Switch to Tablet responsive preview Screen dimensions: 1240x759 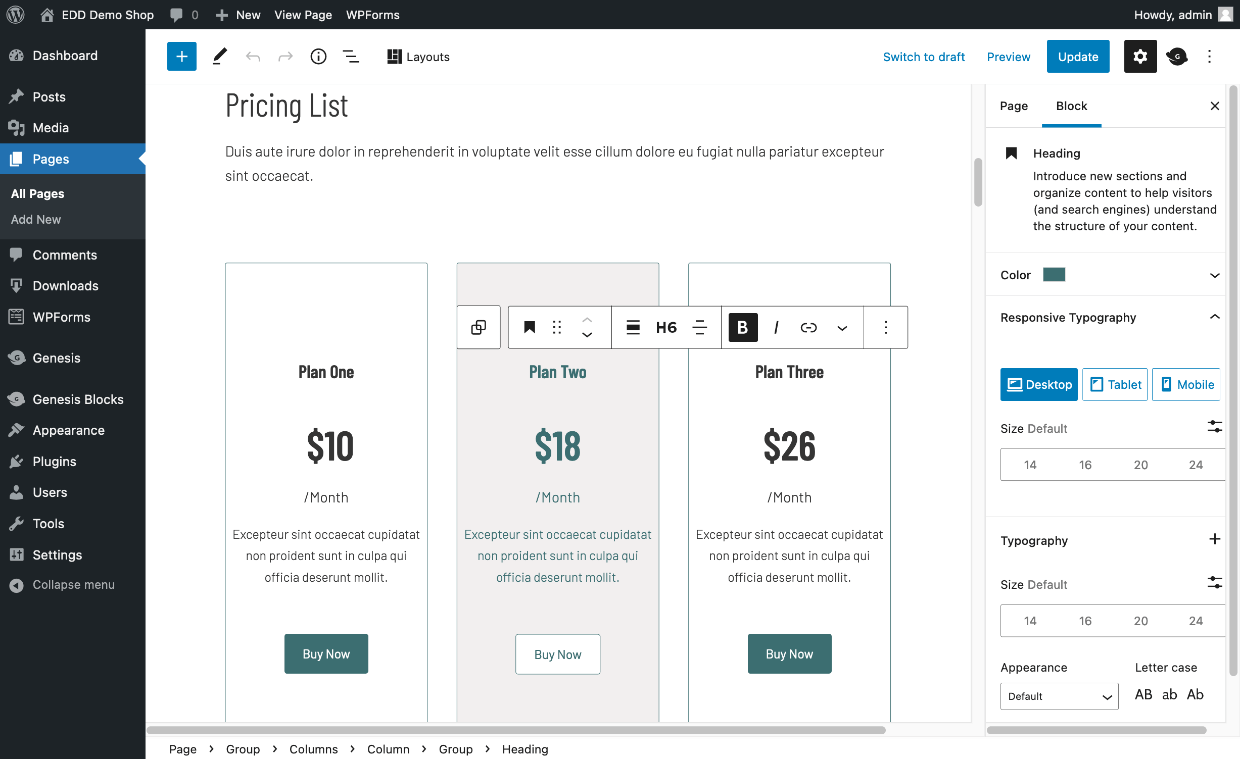[x=1114, y=384]
